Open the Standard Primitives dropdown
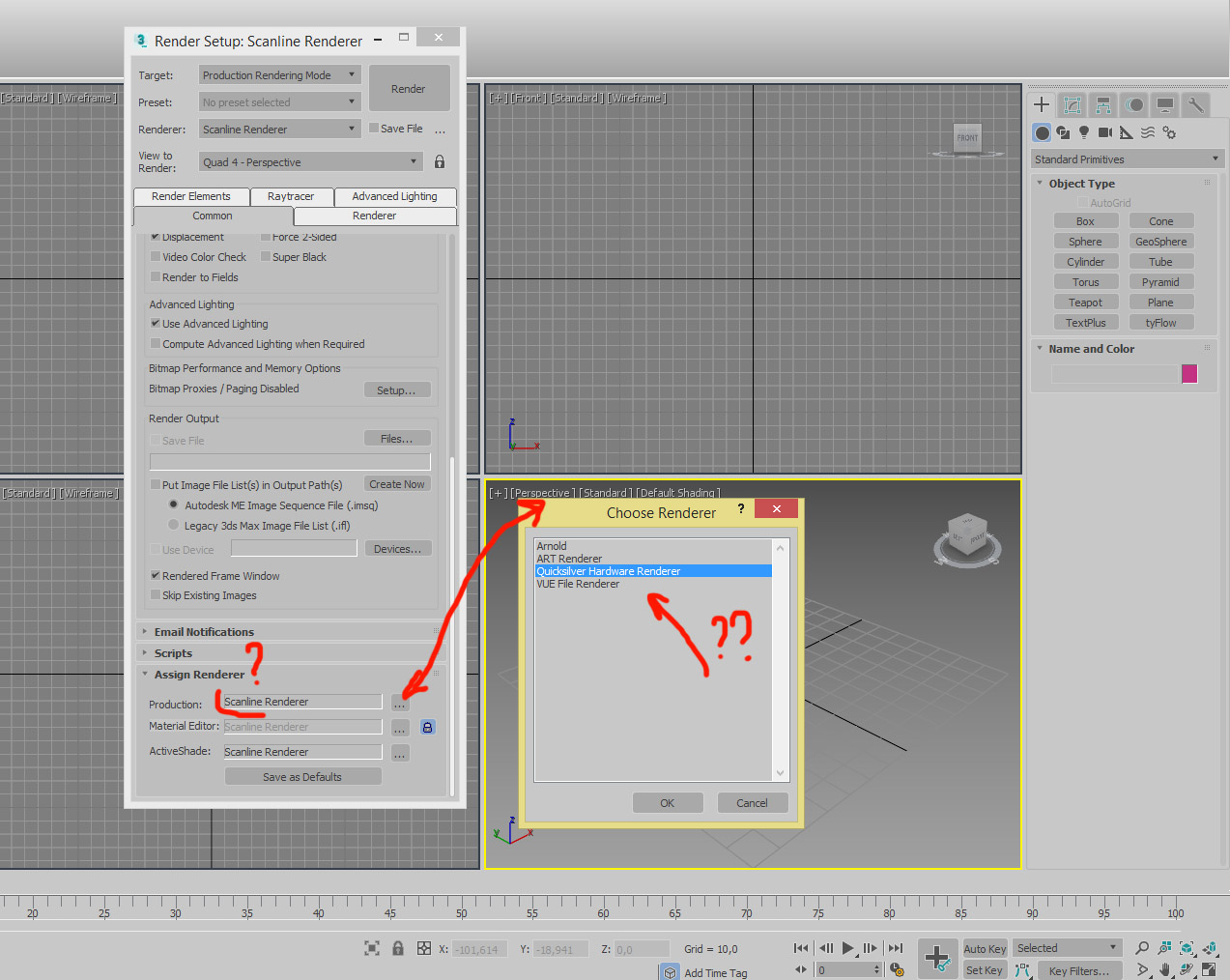1230x980 pixels. point(1127,159)
